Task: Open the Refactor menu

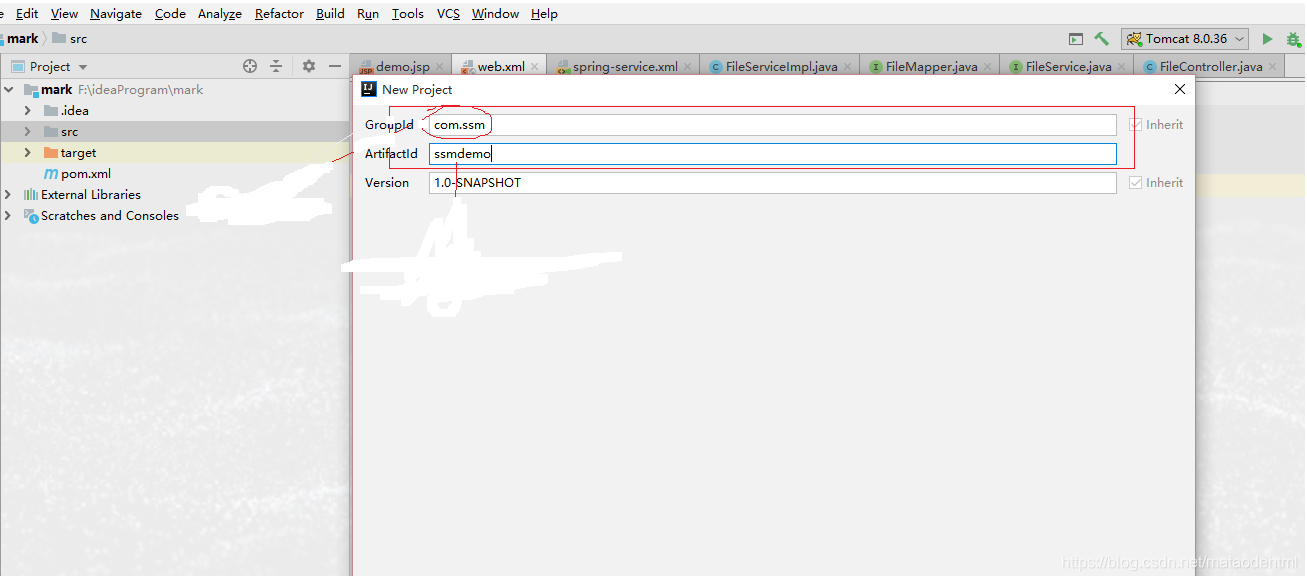Action: point(279,14)
